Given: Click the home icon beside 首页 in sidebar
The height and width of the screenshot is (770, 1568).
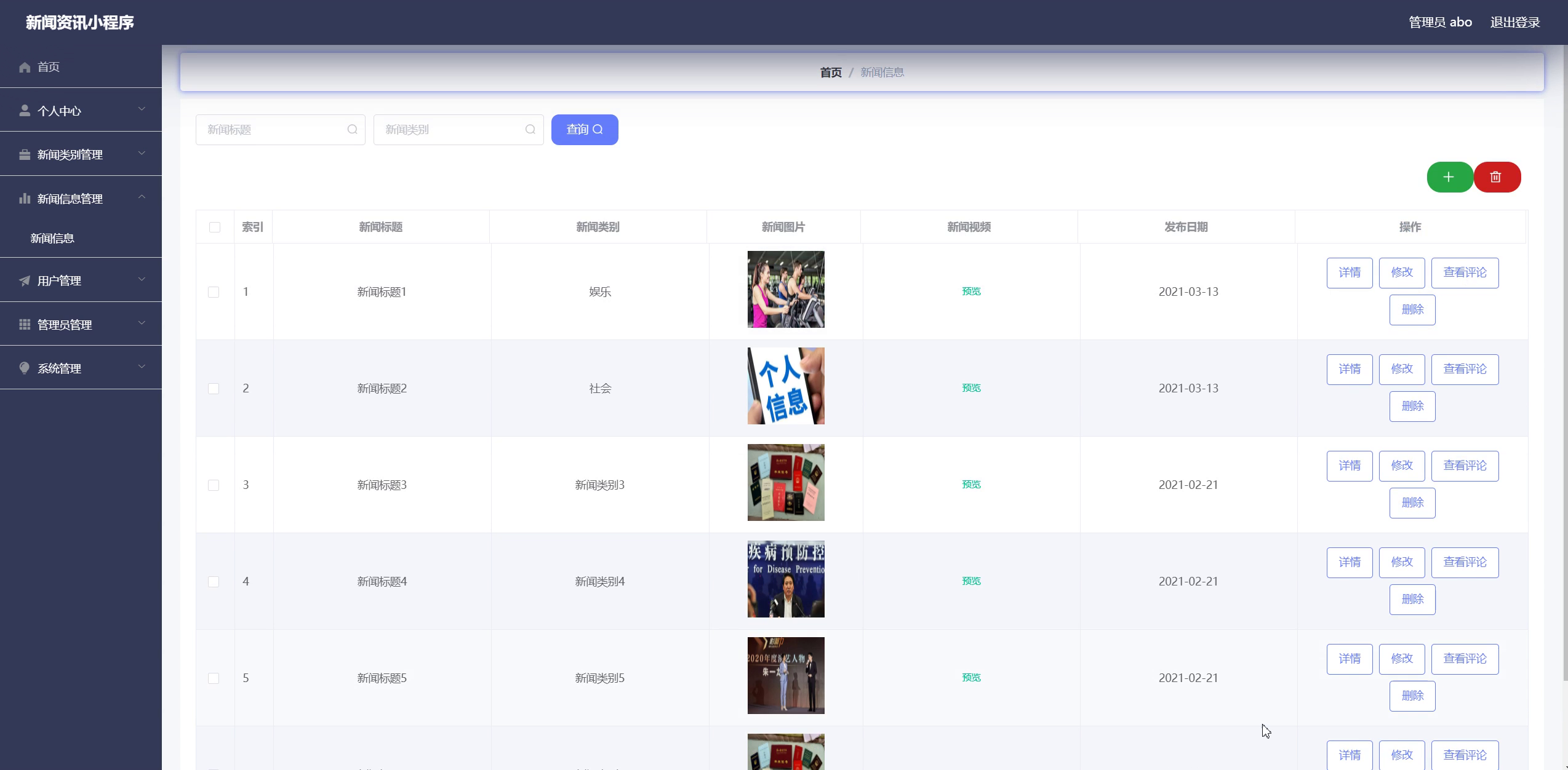Looking at the screenshot, I should pyautogui.click(x=25, y=67).
